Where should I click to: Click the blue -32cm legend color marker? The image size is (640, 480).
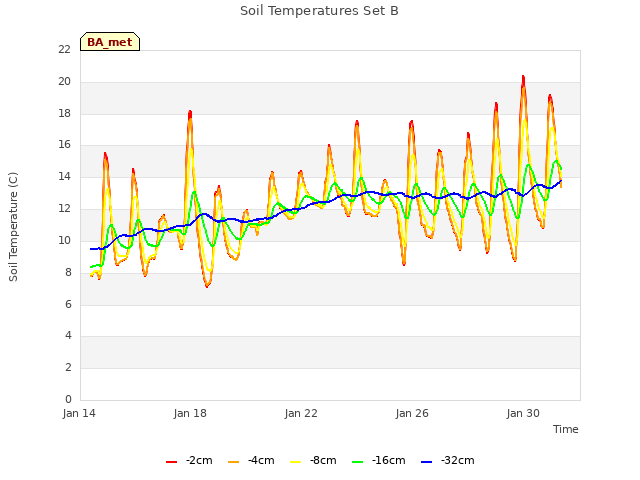427,462
